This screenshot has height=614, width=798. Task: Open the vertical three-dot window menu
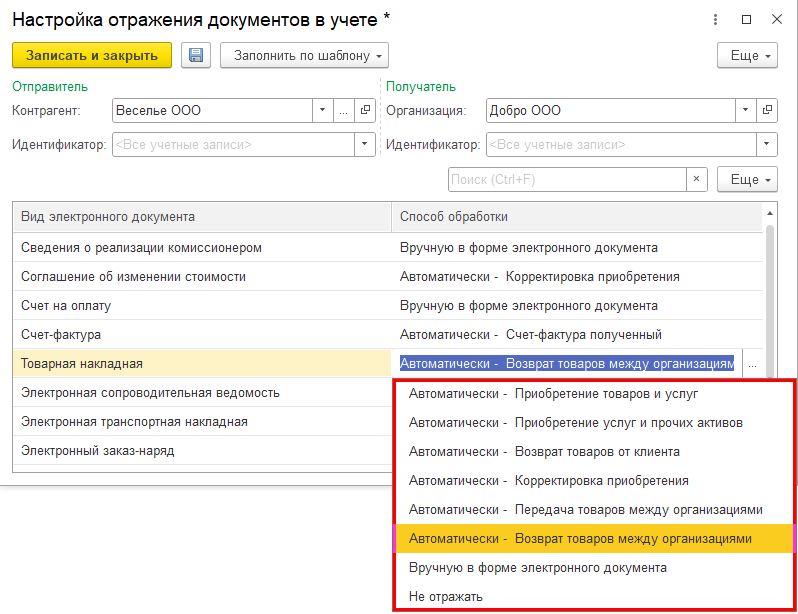[716, 19]
